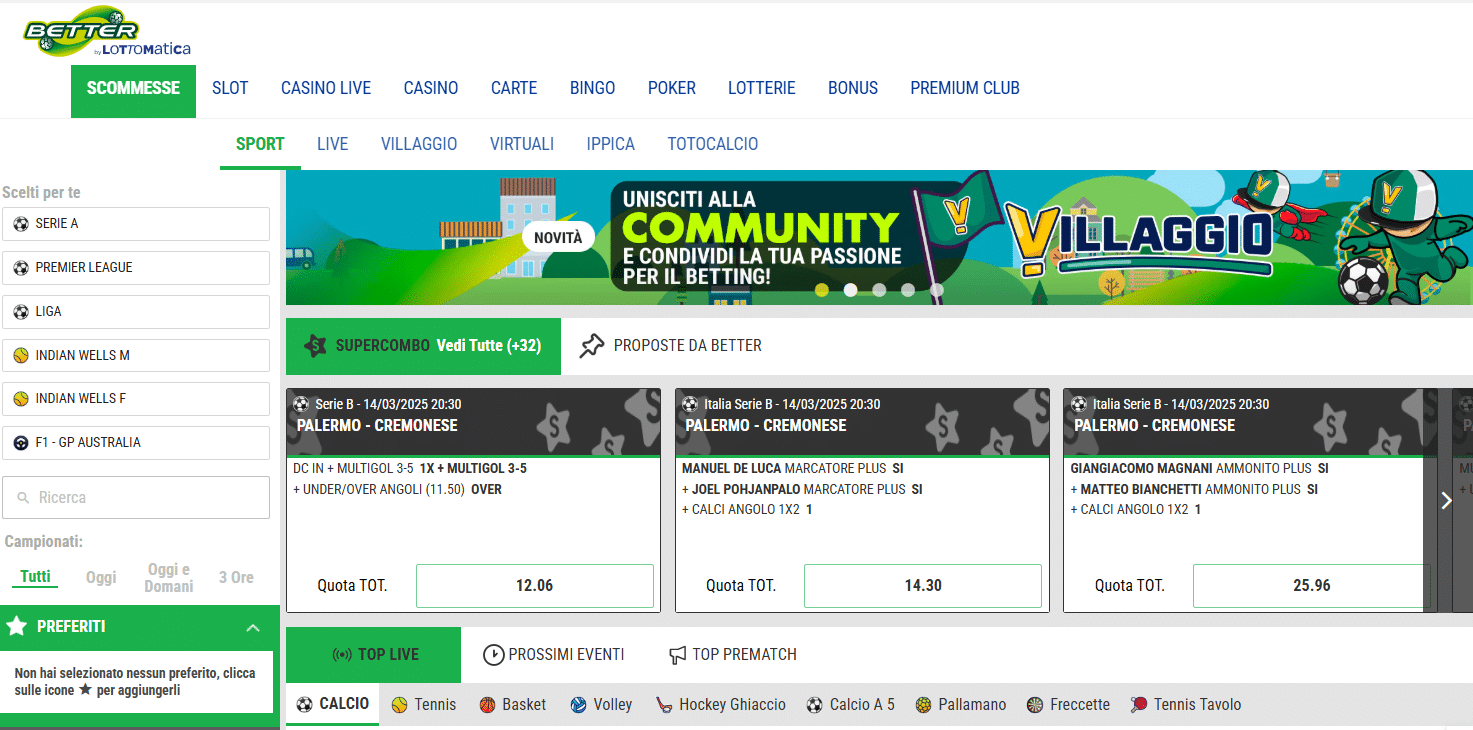Click the Hockey Ghiaccio stick icon
The image size is (1473, 730).
point(663,704)
